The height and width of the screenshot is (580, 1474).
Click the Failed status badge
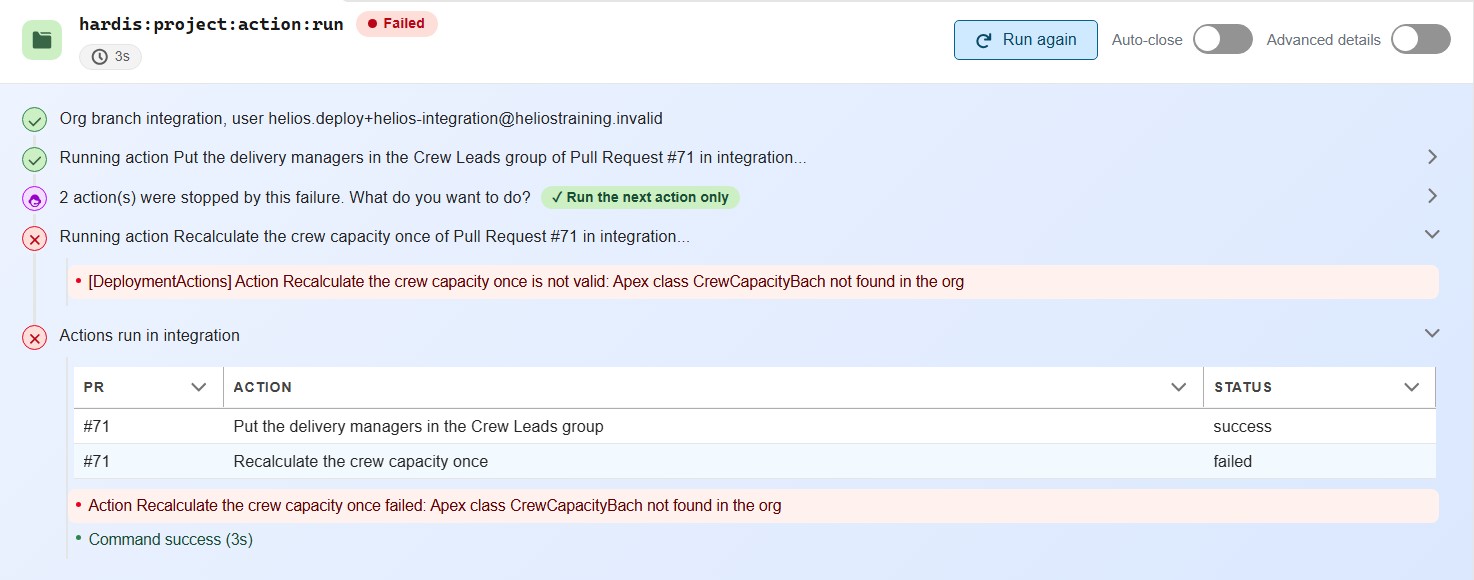[397, 24]
